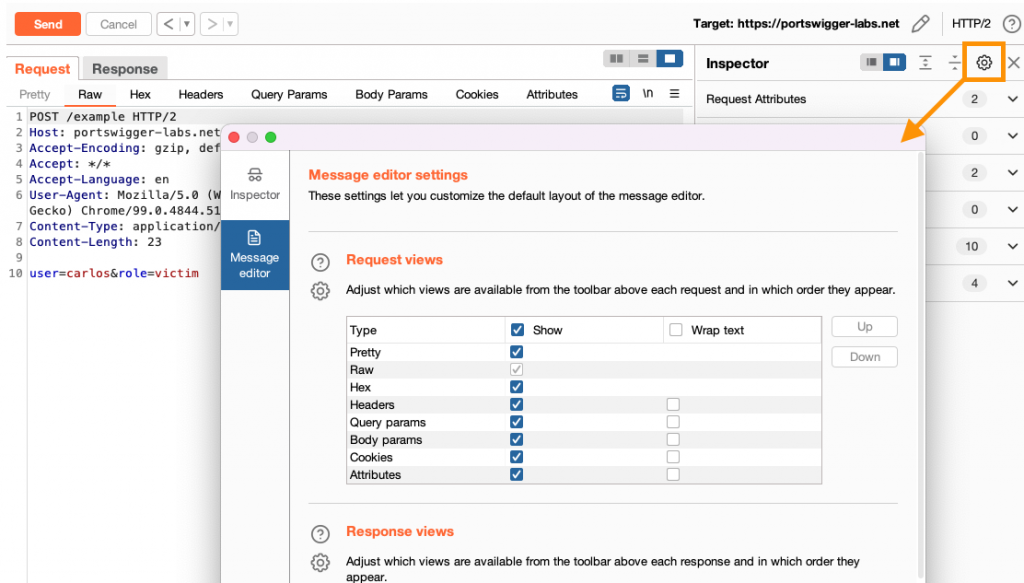
Task: Open help via top-right question mark
Action: point(1011,24)
